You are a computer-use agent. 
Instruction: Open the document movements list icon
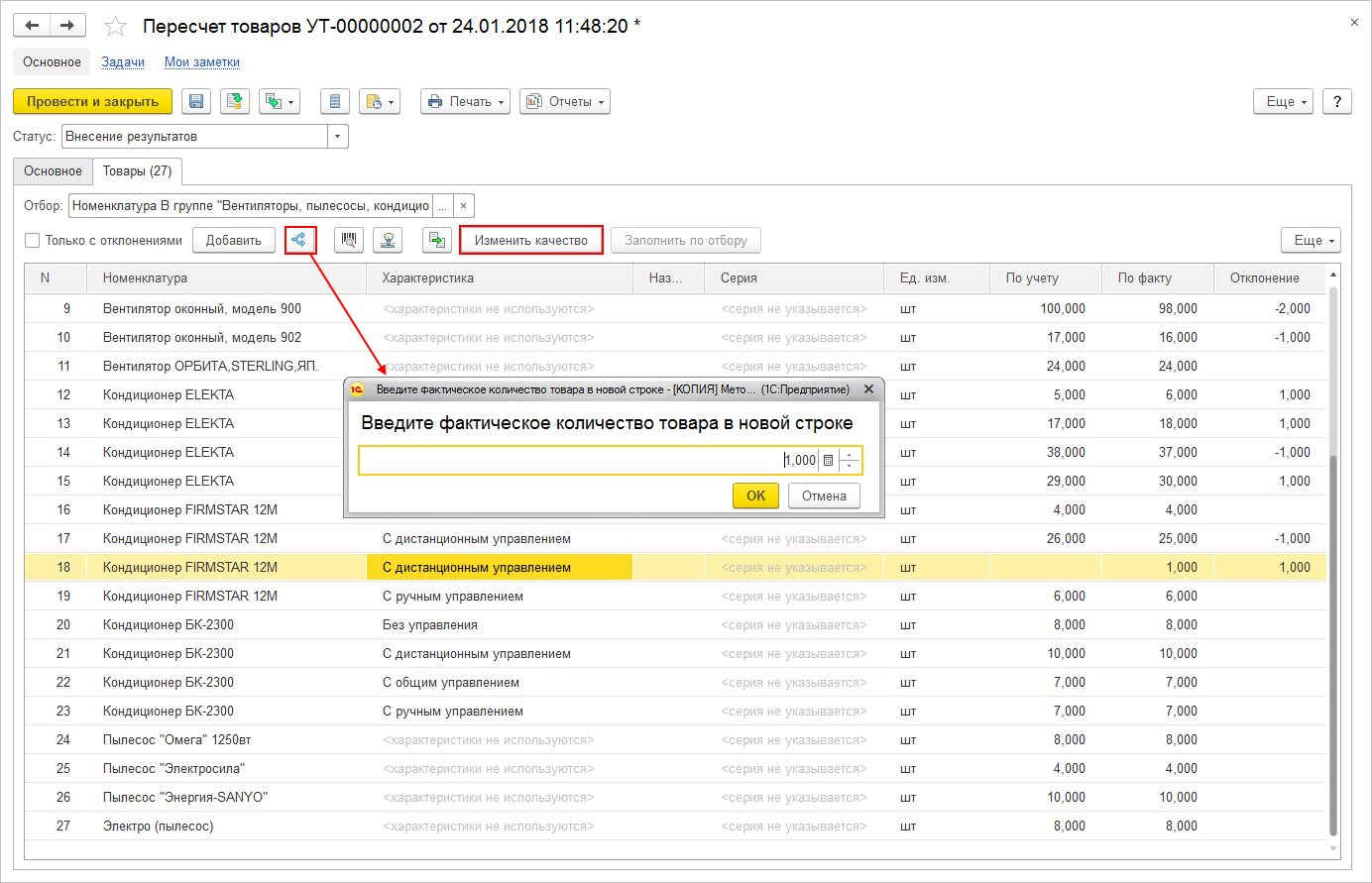[x=335, y=101]
